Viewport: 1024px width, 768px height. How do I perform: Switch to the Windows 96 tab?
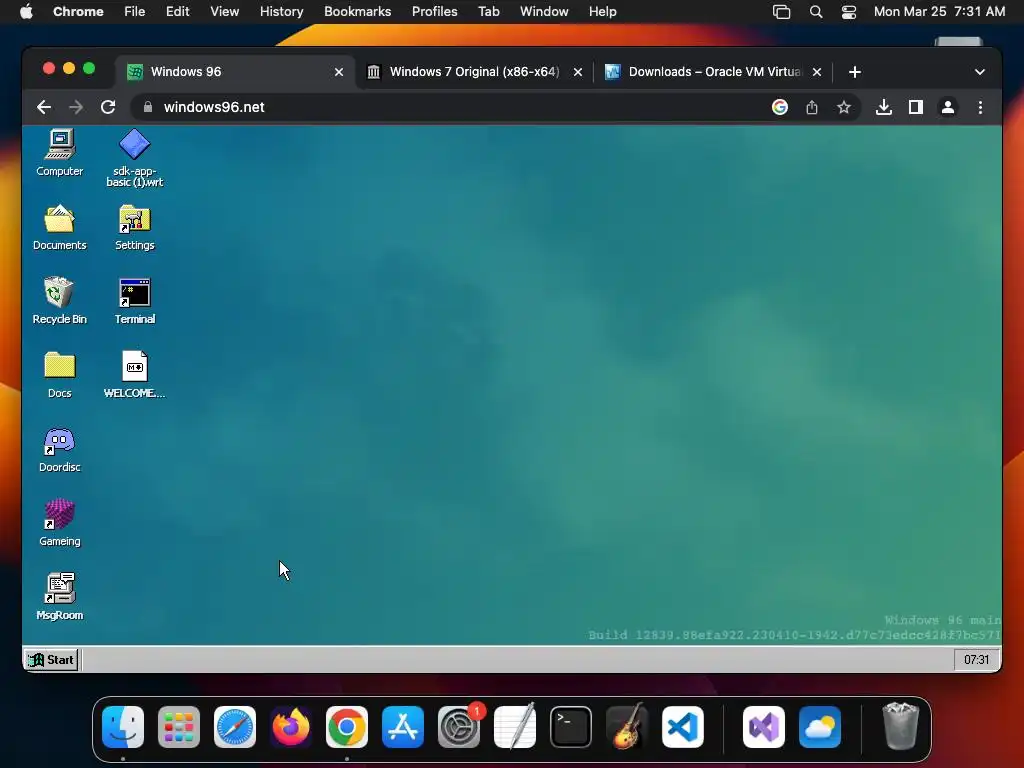point(235,72)
